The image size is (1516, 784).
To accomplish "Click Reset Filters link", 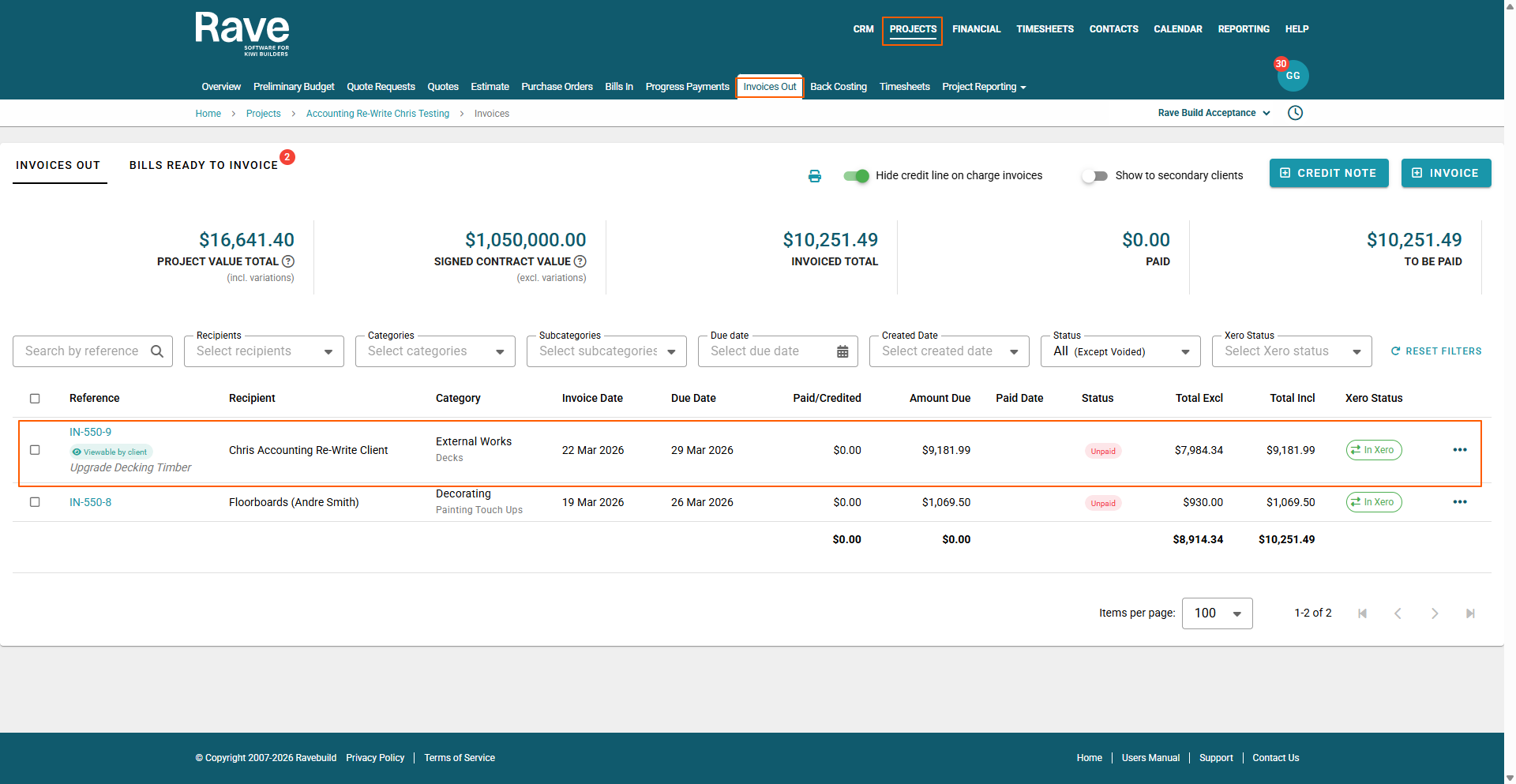I will [x=1436, y=351].
